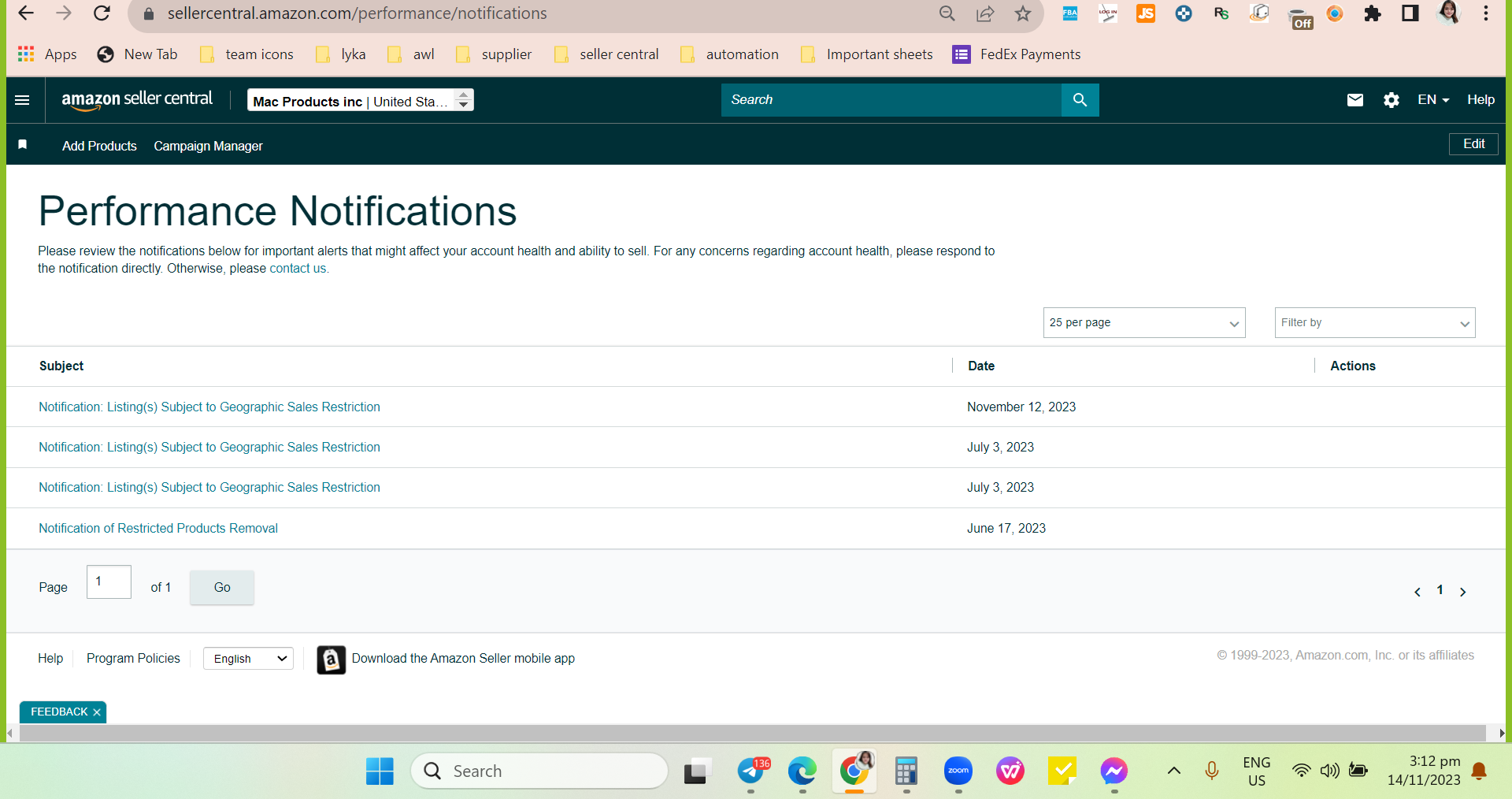Screen dimensions: 1512x799
Task: Click the Seller Central search field
Action: click(x=891, y=100)
